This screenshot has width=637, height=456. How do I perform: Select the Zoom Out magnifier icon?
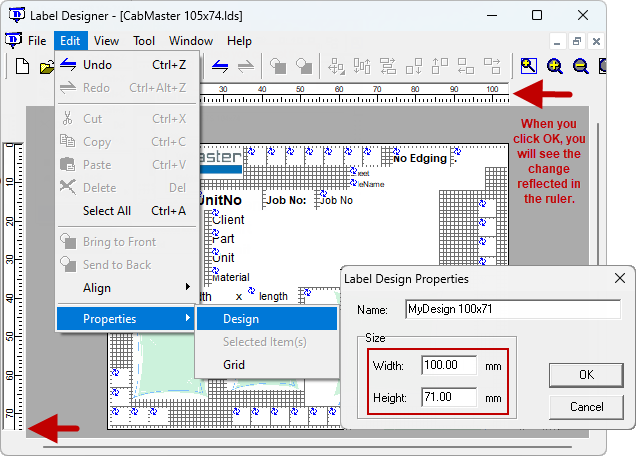tap(581, 66)
